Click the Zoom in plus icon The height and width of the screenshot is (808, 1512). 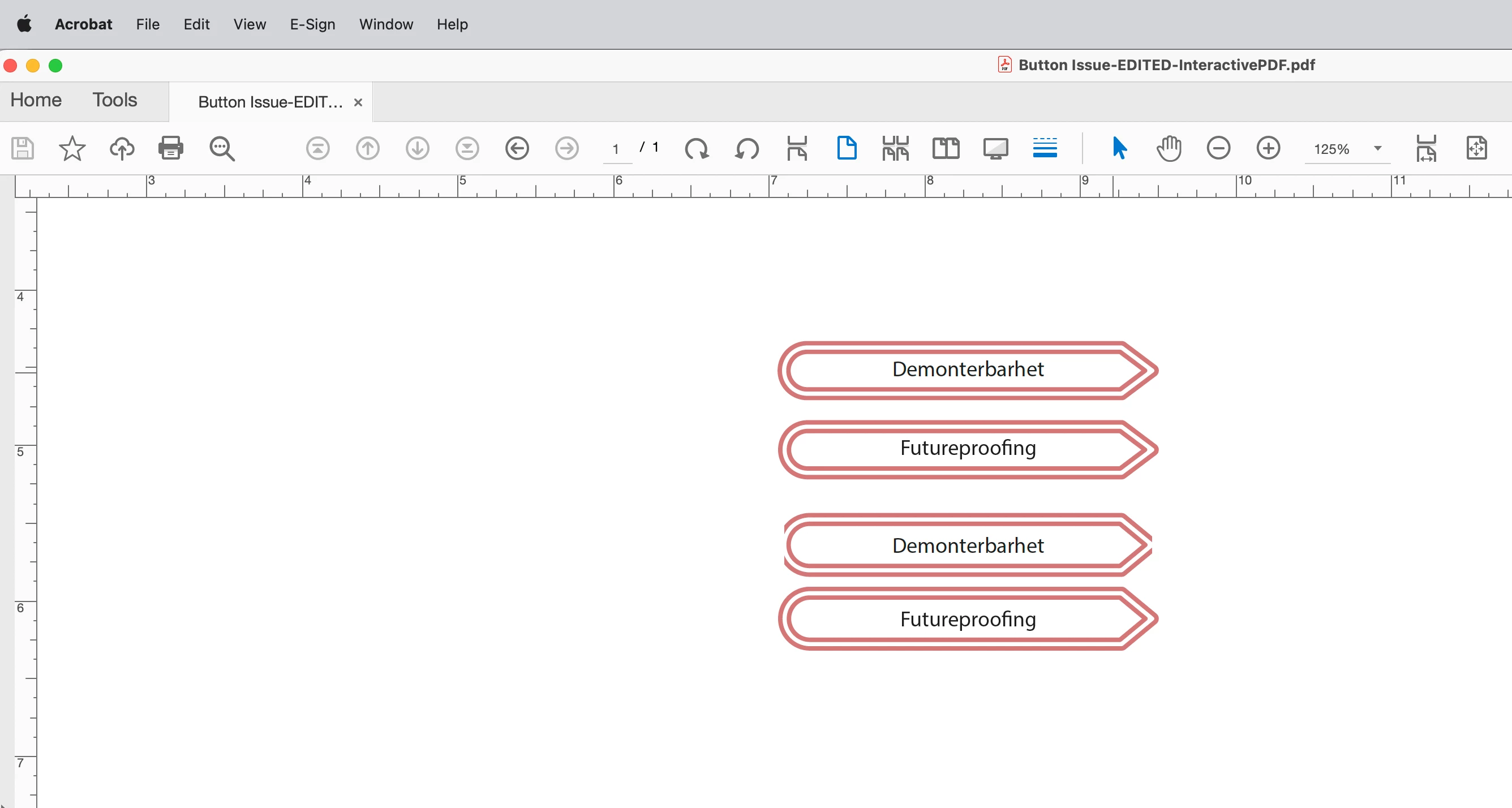click(1268, 148)
